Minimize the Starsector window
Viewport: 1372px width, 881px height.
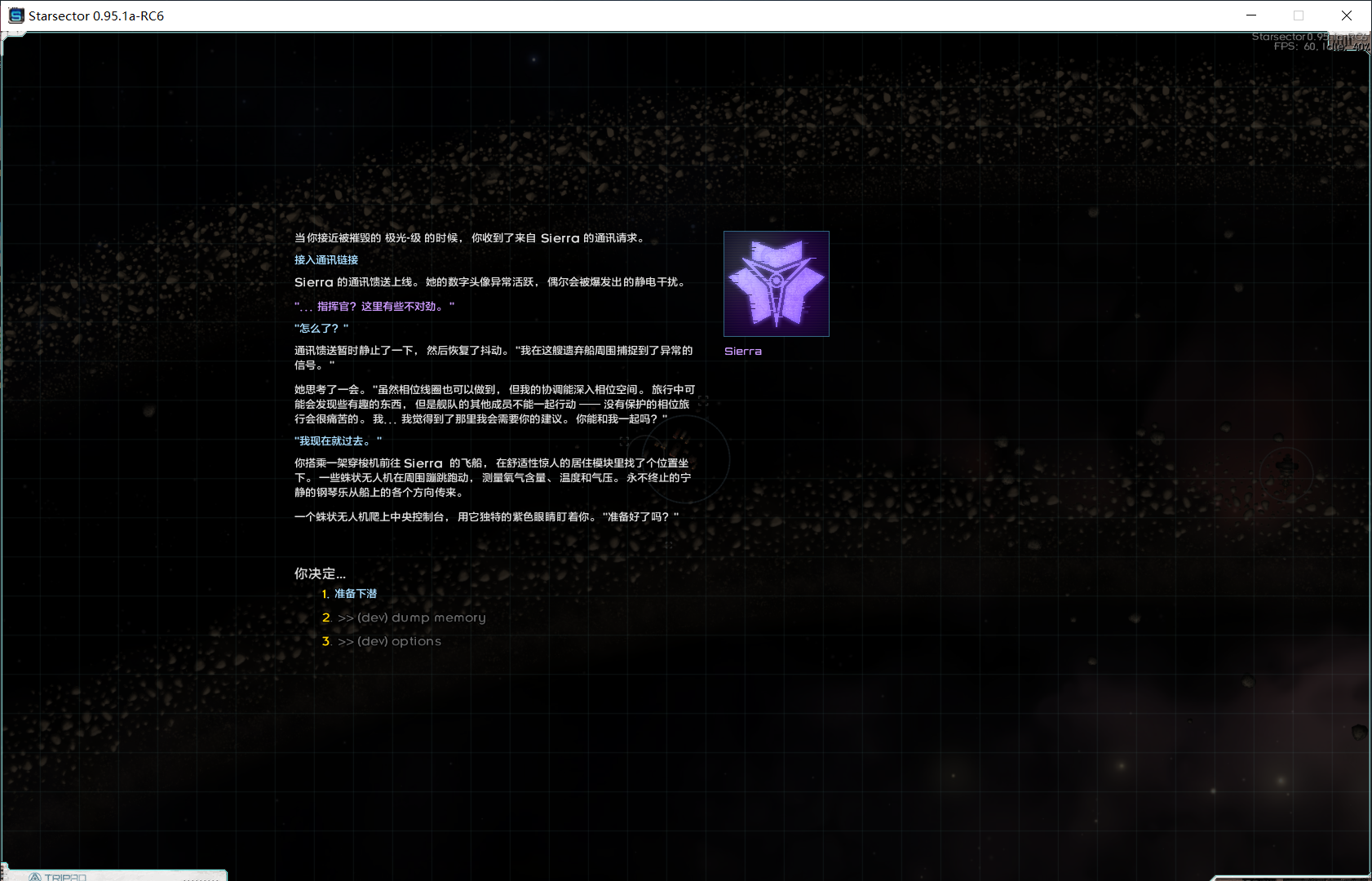(x=1251, y=15)
